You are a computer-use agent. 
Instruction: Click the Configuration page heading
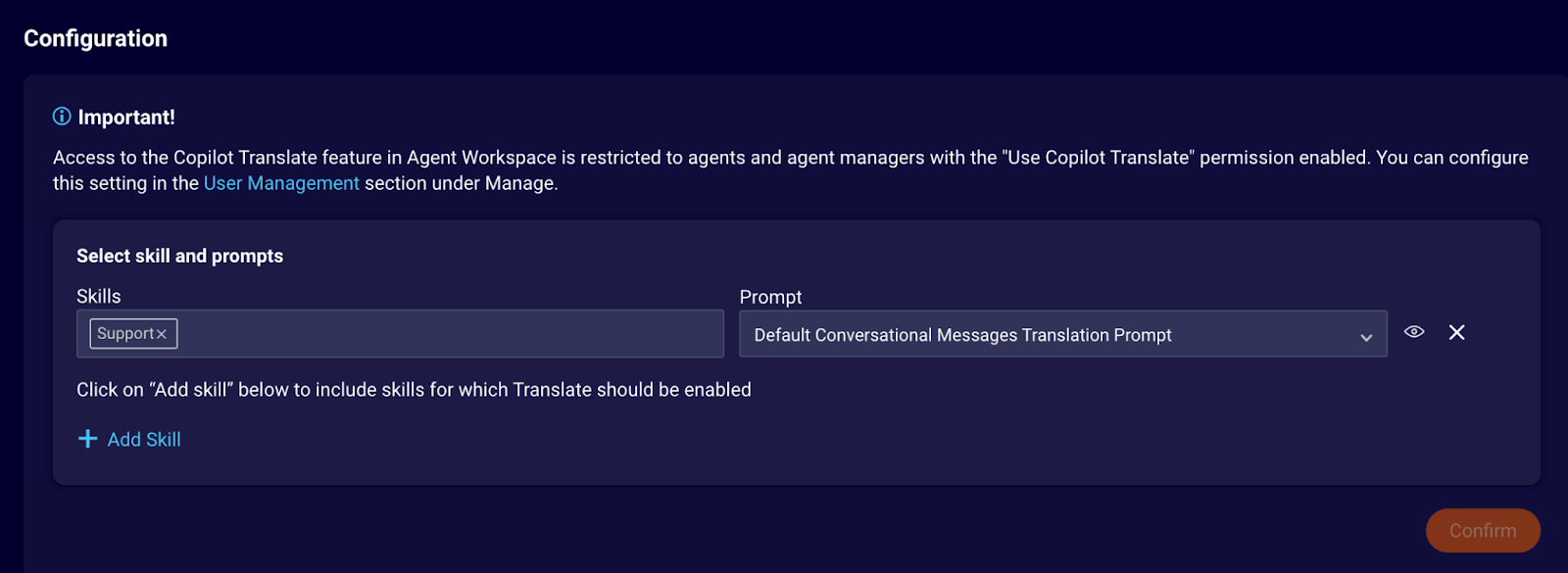point(95,38)
